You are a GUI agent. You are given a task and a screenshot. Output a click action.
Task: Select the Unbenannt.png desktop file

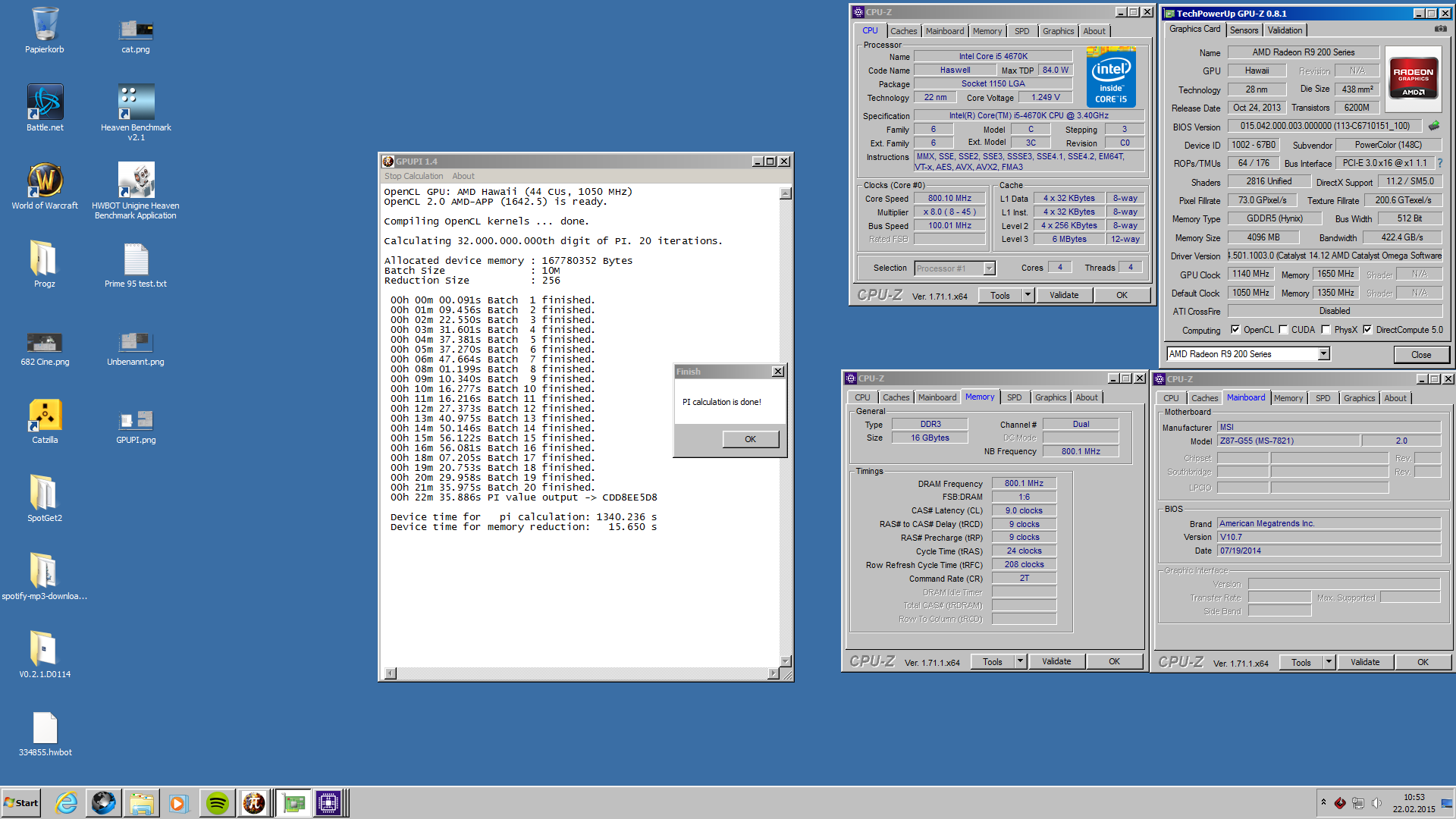[x=136, y=347]
